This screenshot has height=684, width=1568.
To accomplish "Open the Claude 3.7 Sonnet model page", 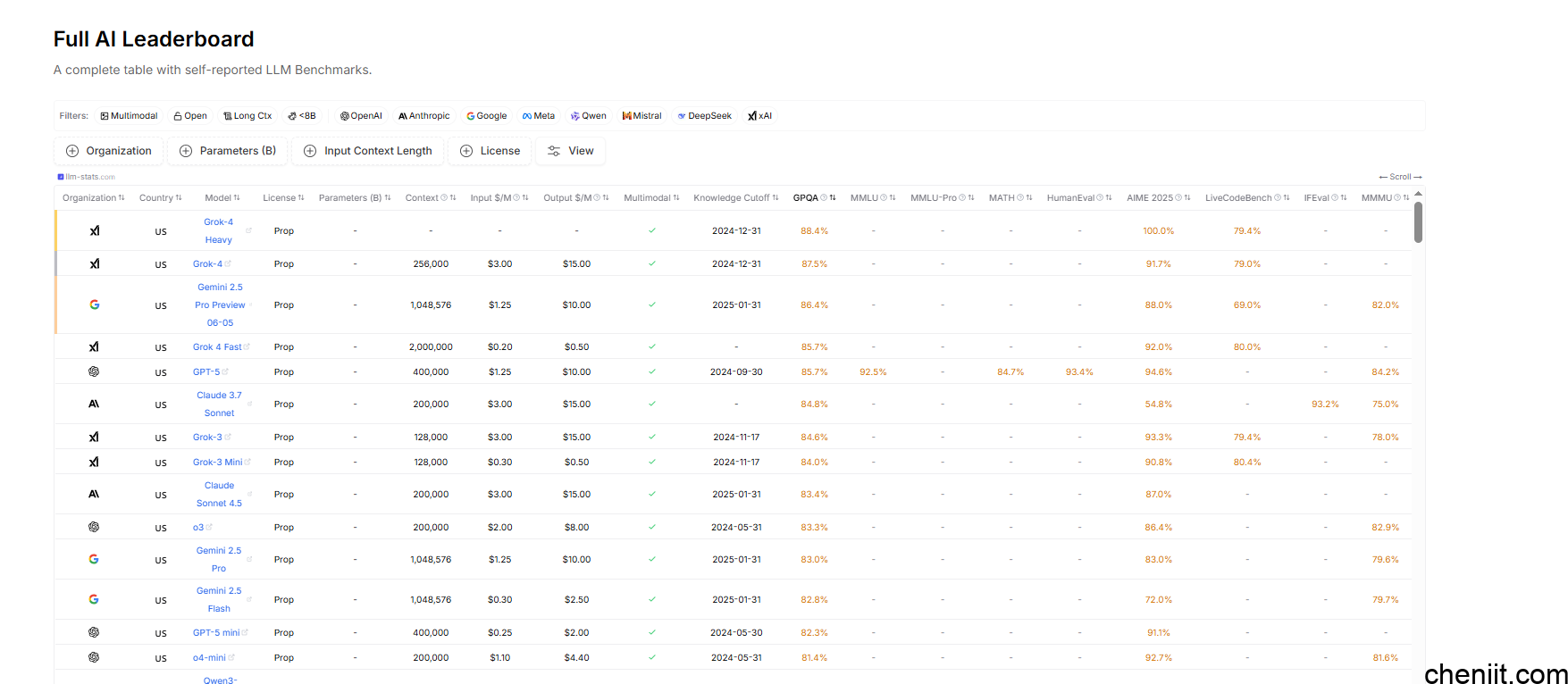I will point(219,404).
